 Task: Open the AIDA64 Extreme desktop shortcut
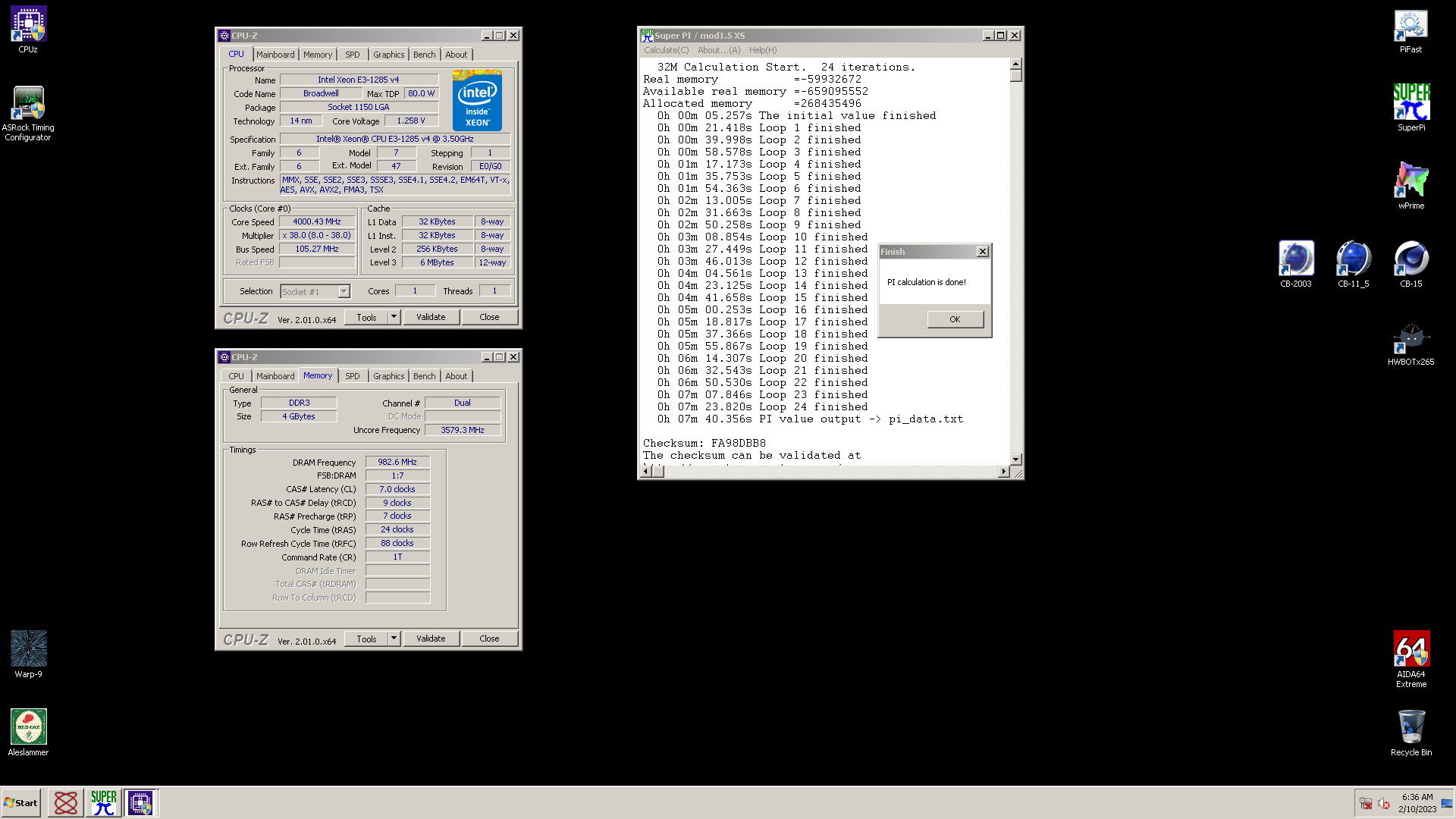click(x=1410, y=659)
